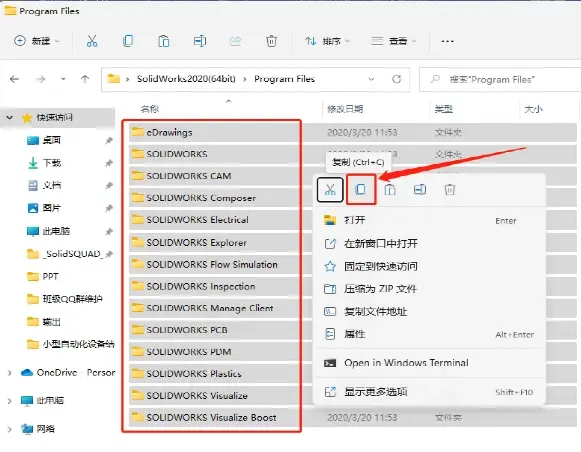
Task: Open the 新建 (New) dropdown button
Action: click(x=36, y=41)
